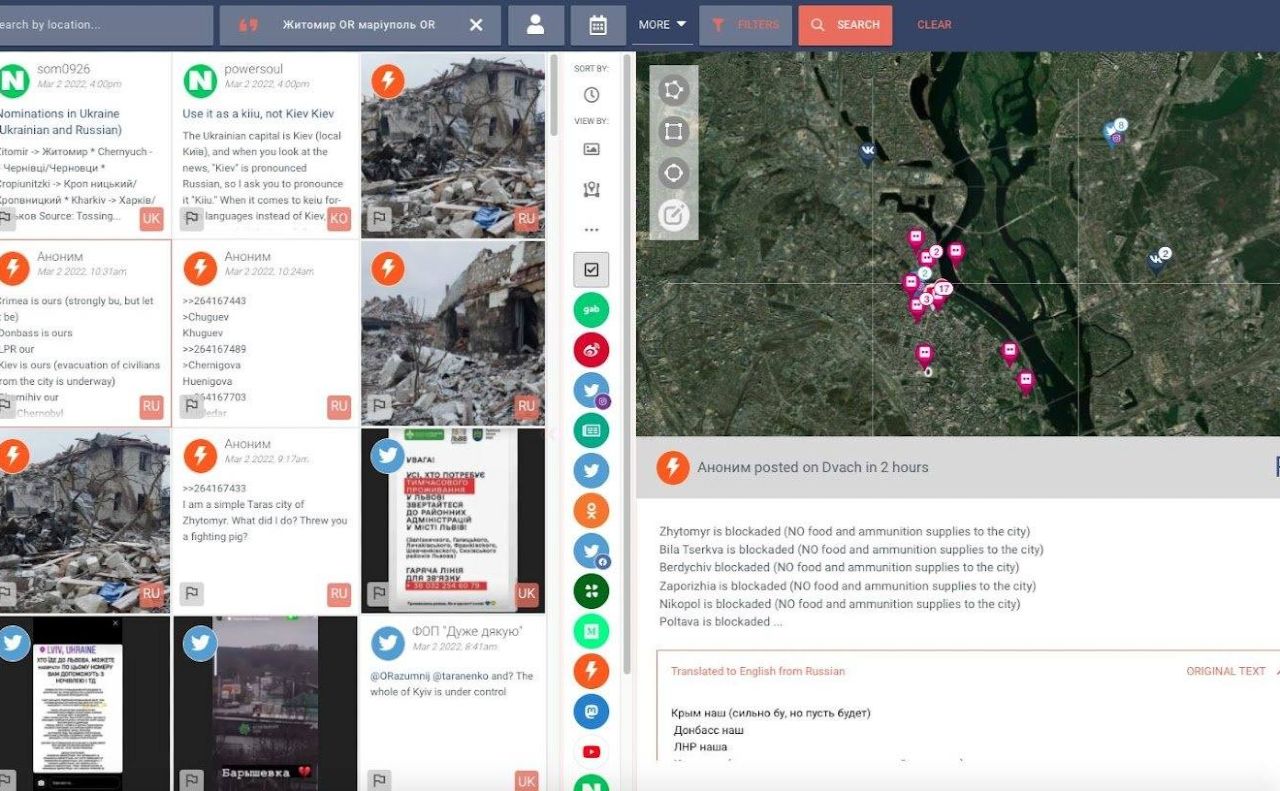Viewport: 1280px width, 791px height.
Task: Toggle the Weibo source filter
Action: pos(591,350)
